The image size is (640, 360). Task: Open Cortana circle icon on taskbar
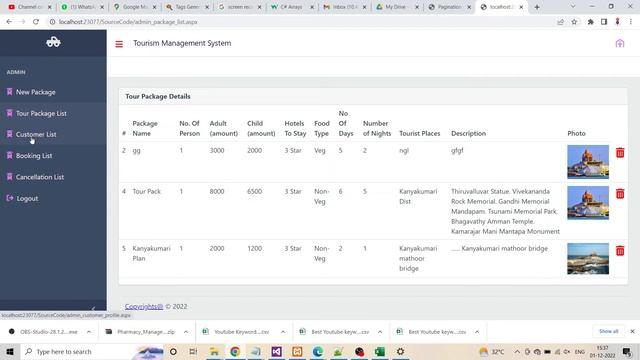pyautogui.click(x=173, y=351)
